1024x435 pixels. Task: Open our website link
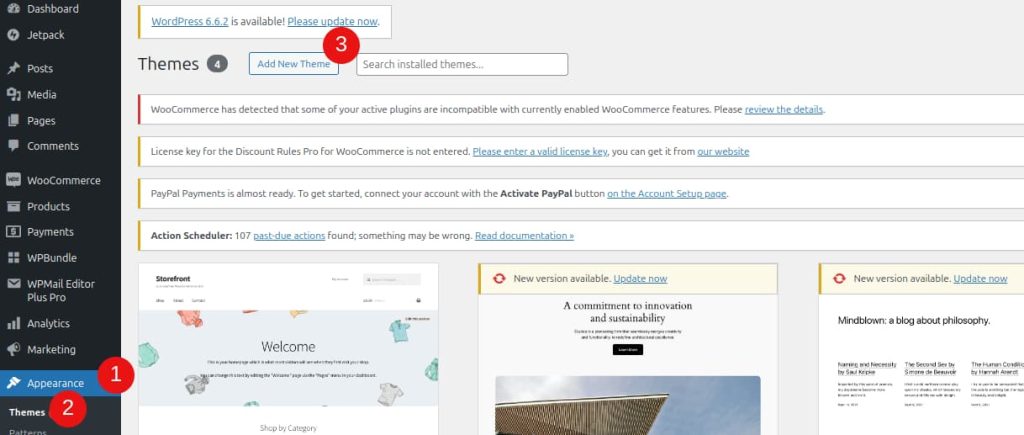click(723, 152)
